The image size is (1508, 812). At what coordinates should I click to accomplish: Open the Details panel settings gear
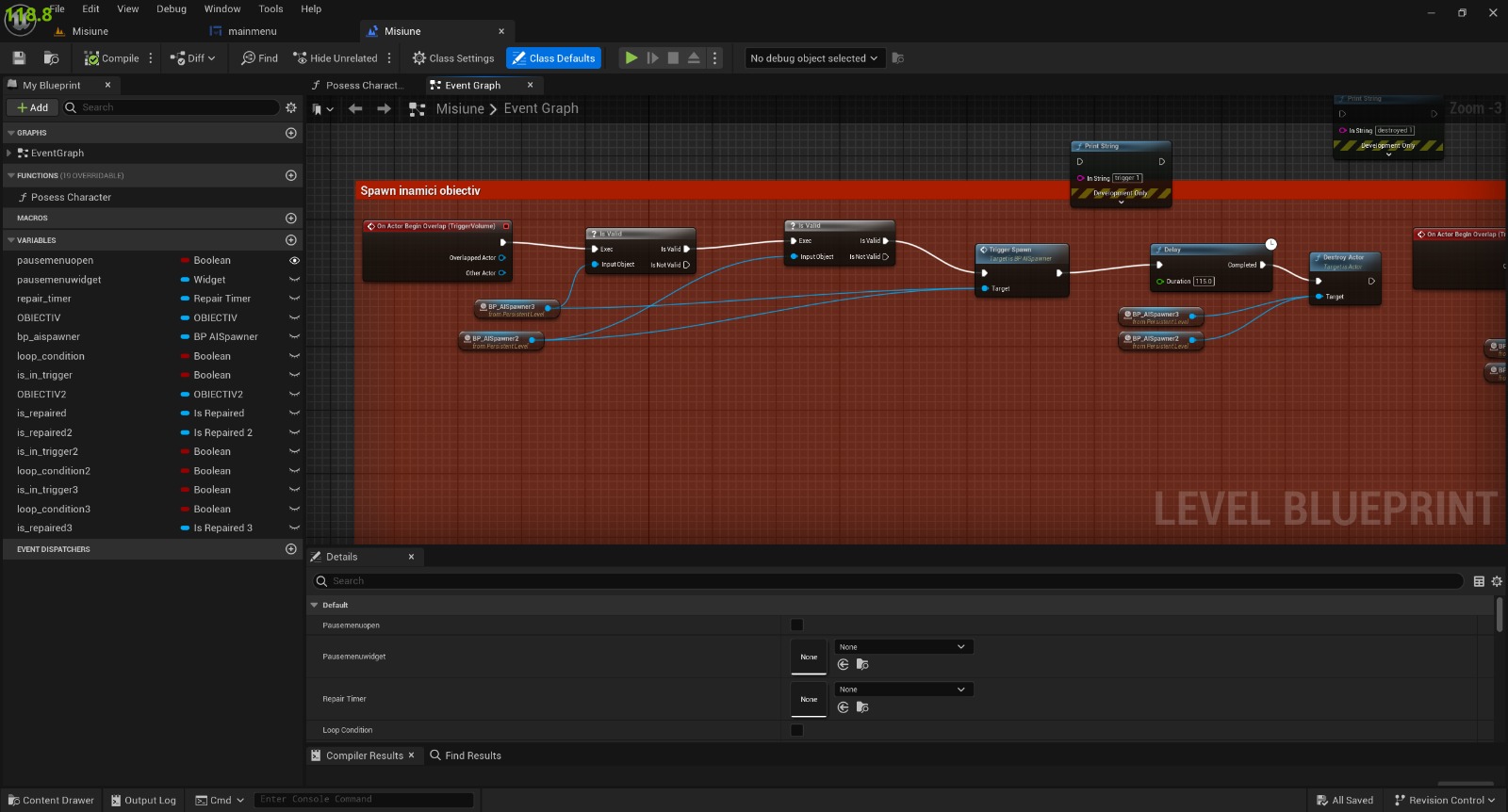point(1497,581)
